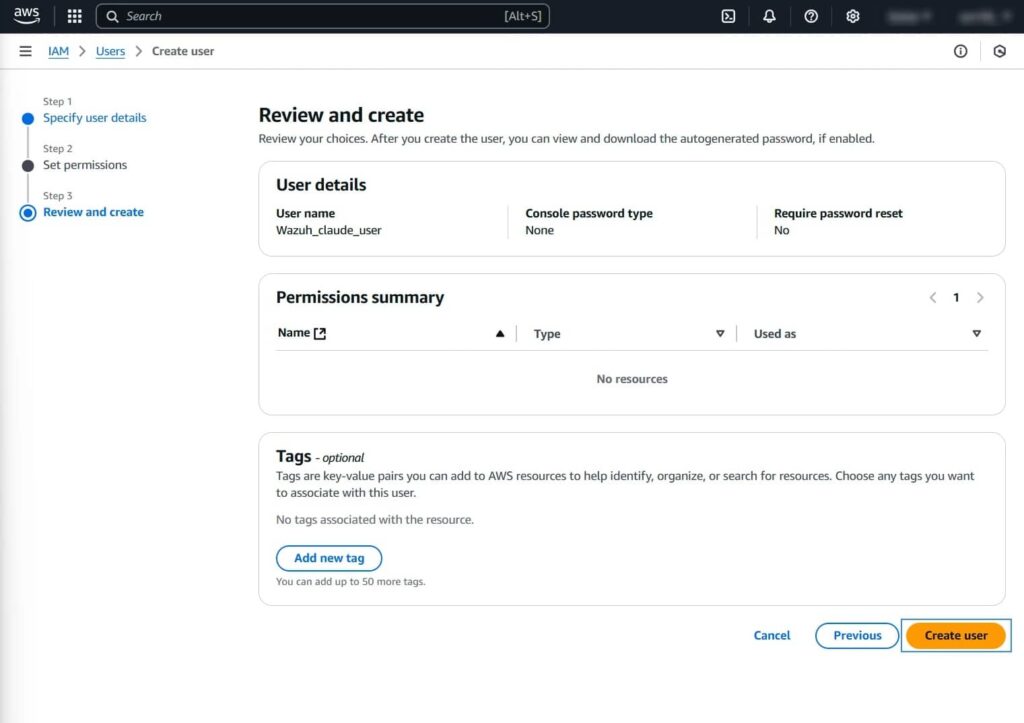Go back using the Previous button
The image size is (1024, 723).
[856, 635]
